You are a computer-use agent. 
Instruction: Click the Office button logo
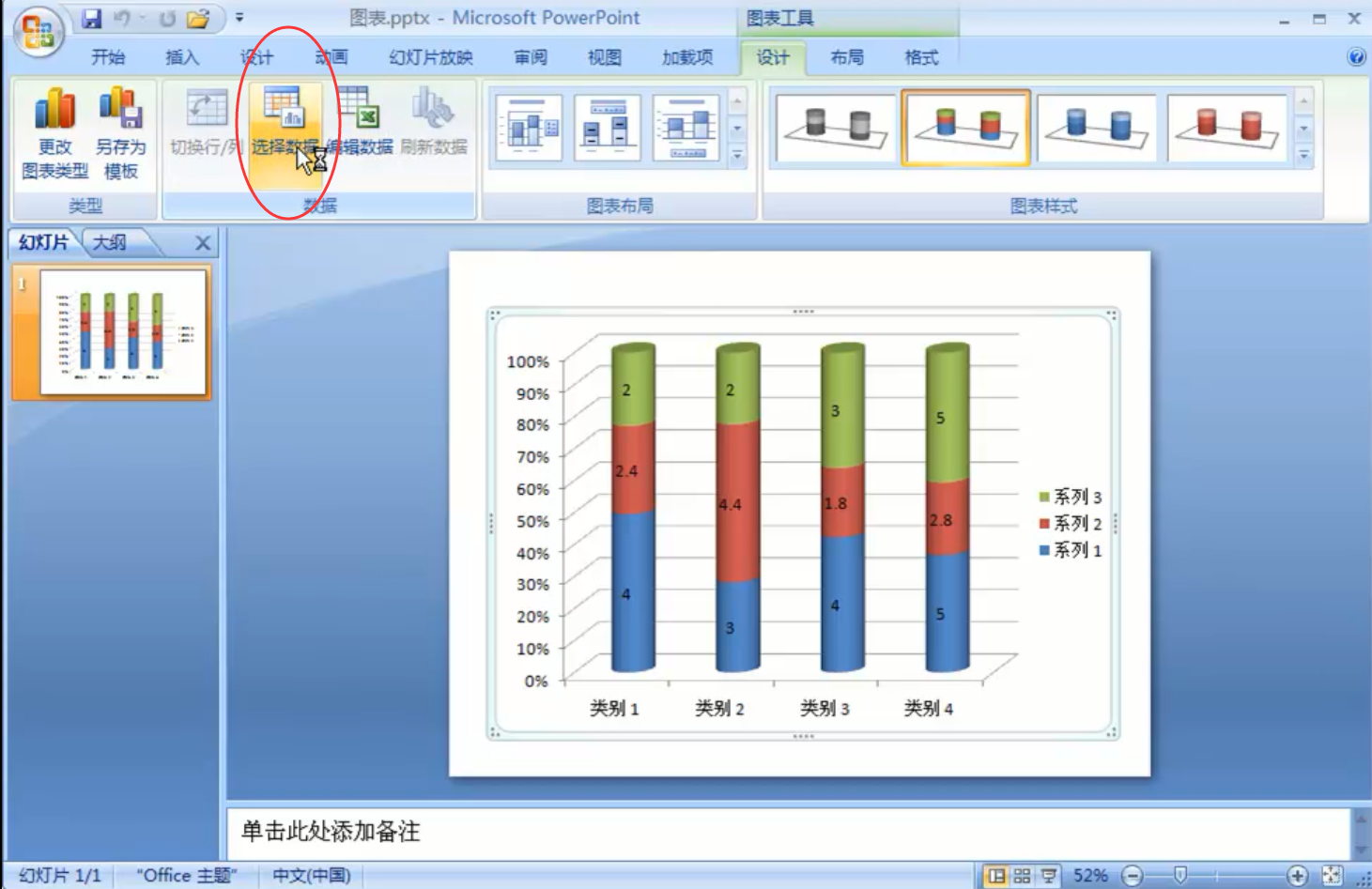[38, 31]
